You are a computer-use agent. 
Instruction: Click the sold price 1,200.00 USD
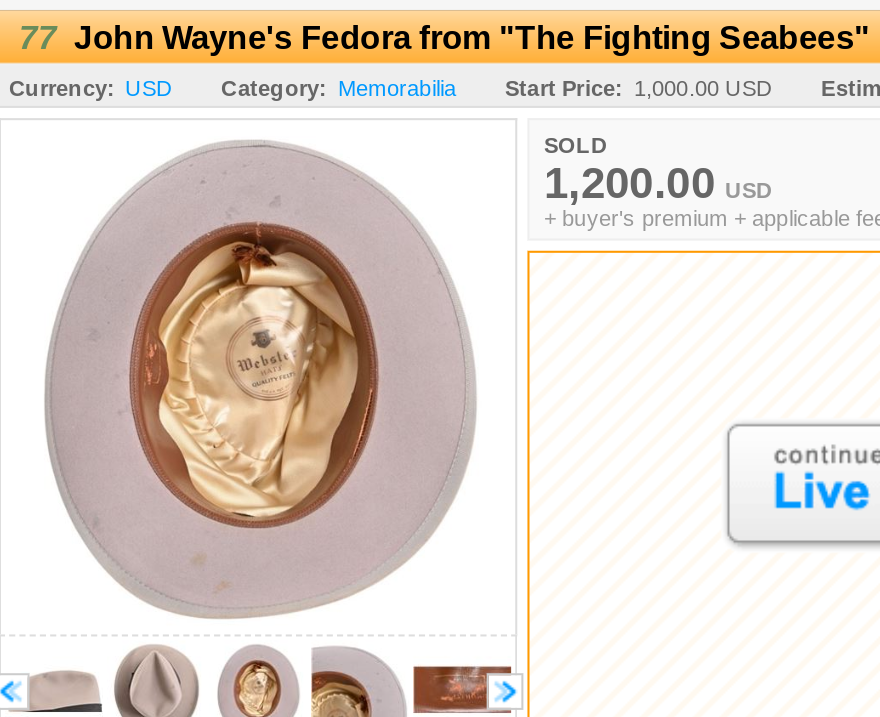pos(658,183)
